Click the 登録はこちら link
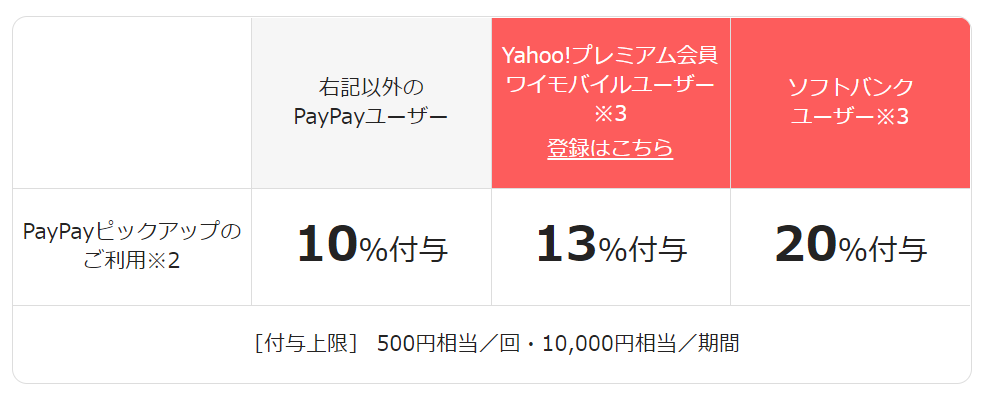The height and width of the screenshot is (401, 986). point(610,149)
